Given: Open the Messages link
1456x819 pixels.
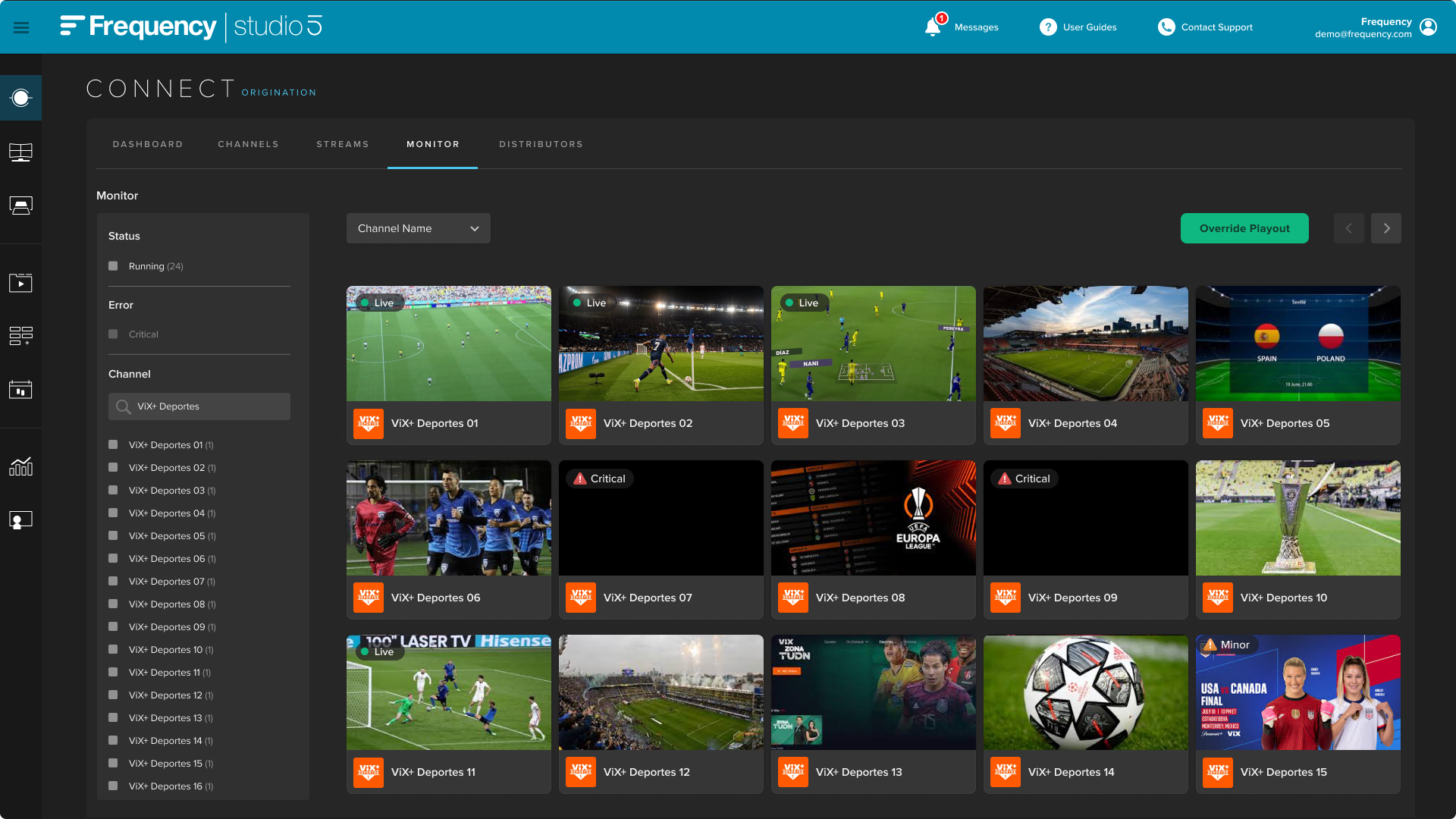Looking at the screenshot, I should pos(976,27).
